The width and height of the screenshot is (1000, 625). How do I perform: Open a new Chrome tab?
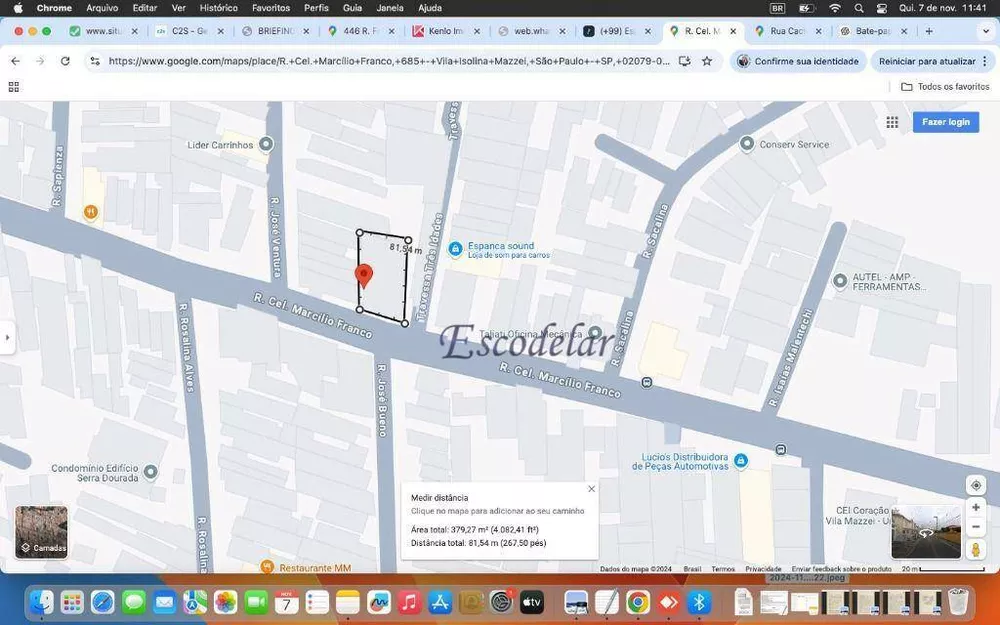tap(929, 31)
